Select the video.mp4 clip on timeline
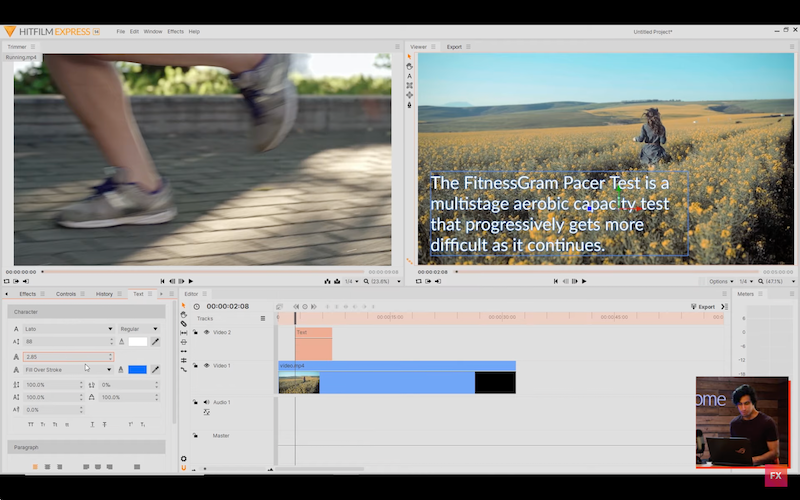Screen dimensions: 800x500 [397, 377]
